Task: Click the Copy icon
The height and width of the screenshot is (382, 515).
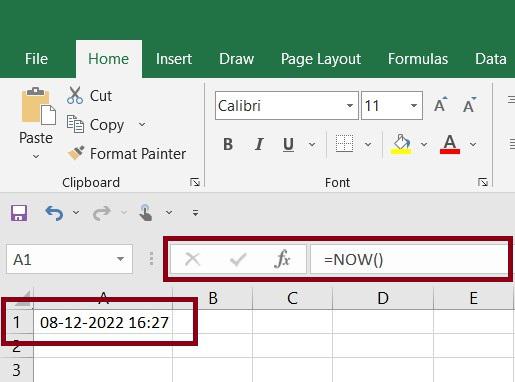Action: click(x=75, y=124)
